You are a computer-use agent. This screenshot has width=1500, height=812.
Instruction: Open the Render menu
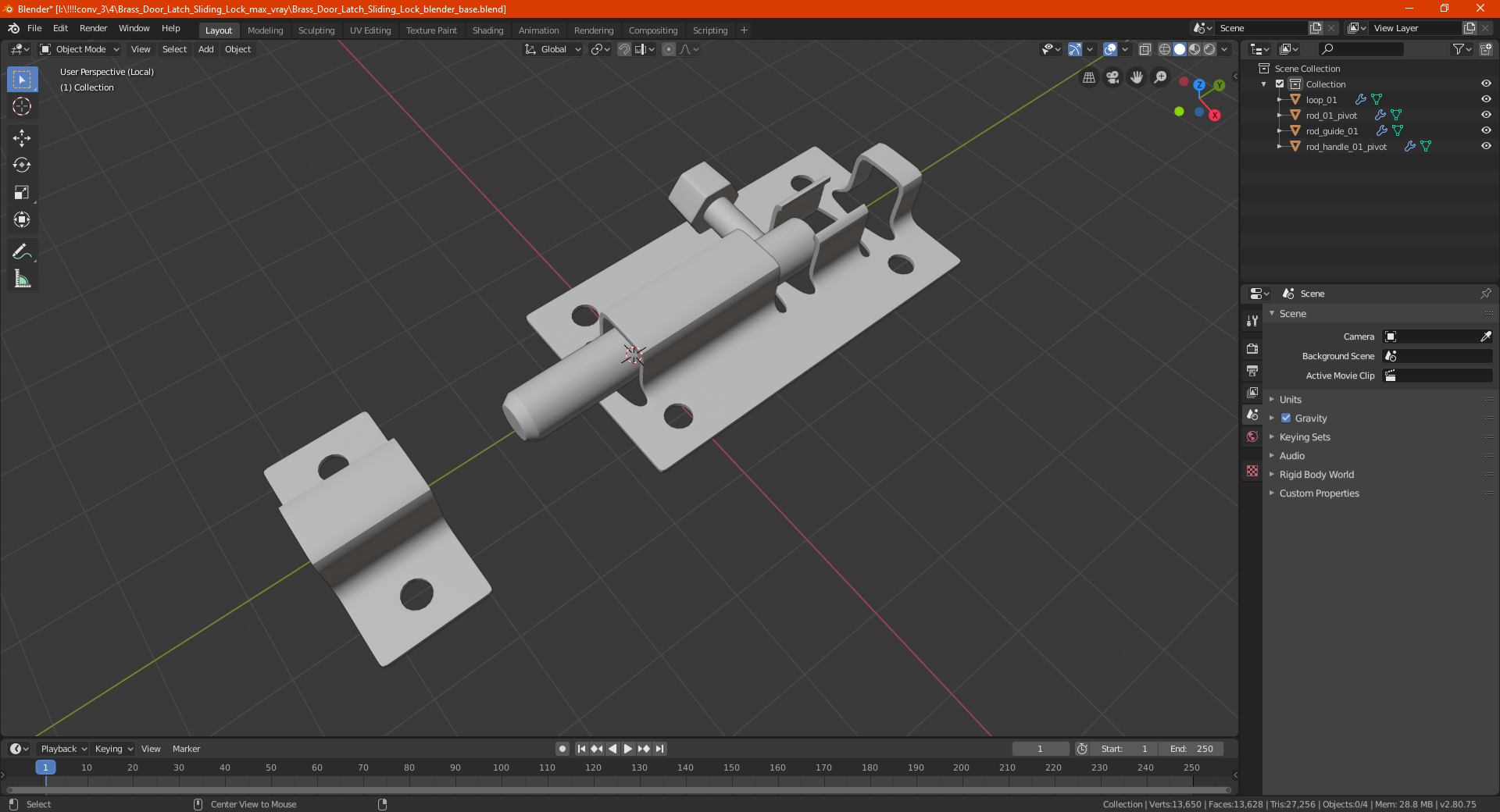(93, 28)
